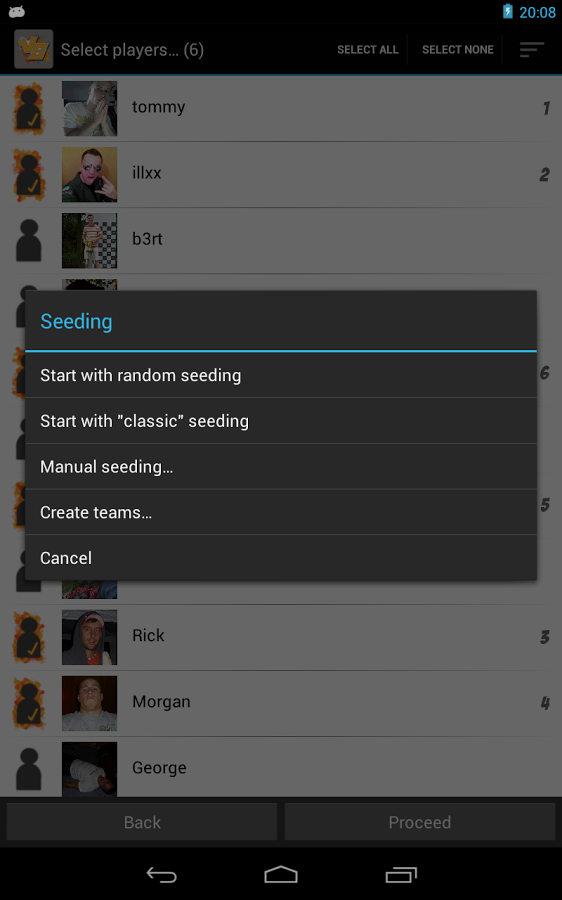Tap the battery status icon
Image resolution: width=562 pixels, height=900 pixels.
pyautogui.click(x=507, y=11)
